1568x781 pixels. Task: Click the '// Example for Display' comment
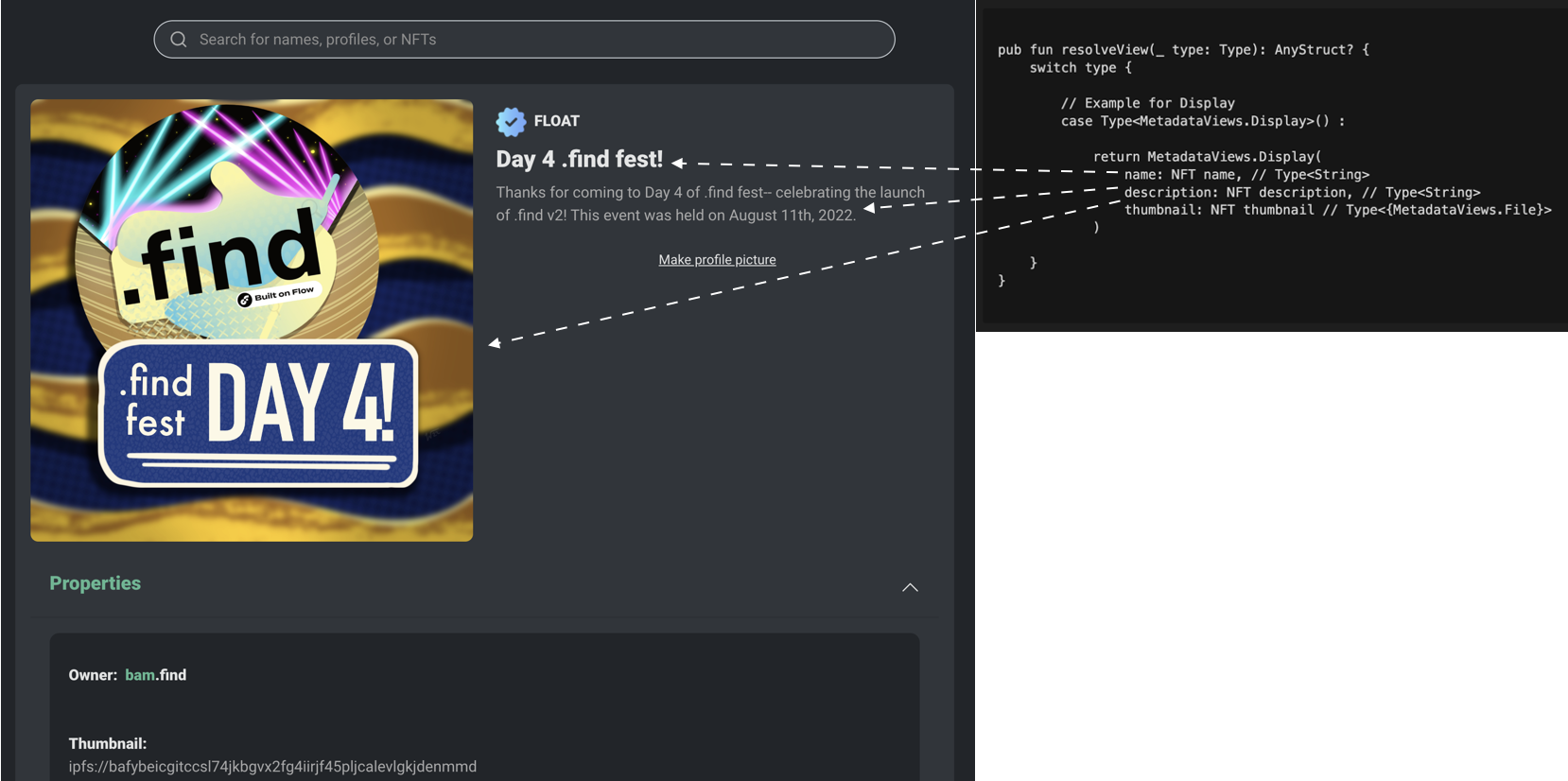point(1147,103)
